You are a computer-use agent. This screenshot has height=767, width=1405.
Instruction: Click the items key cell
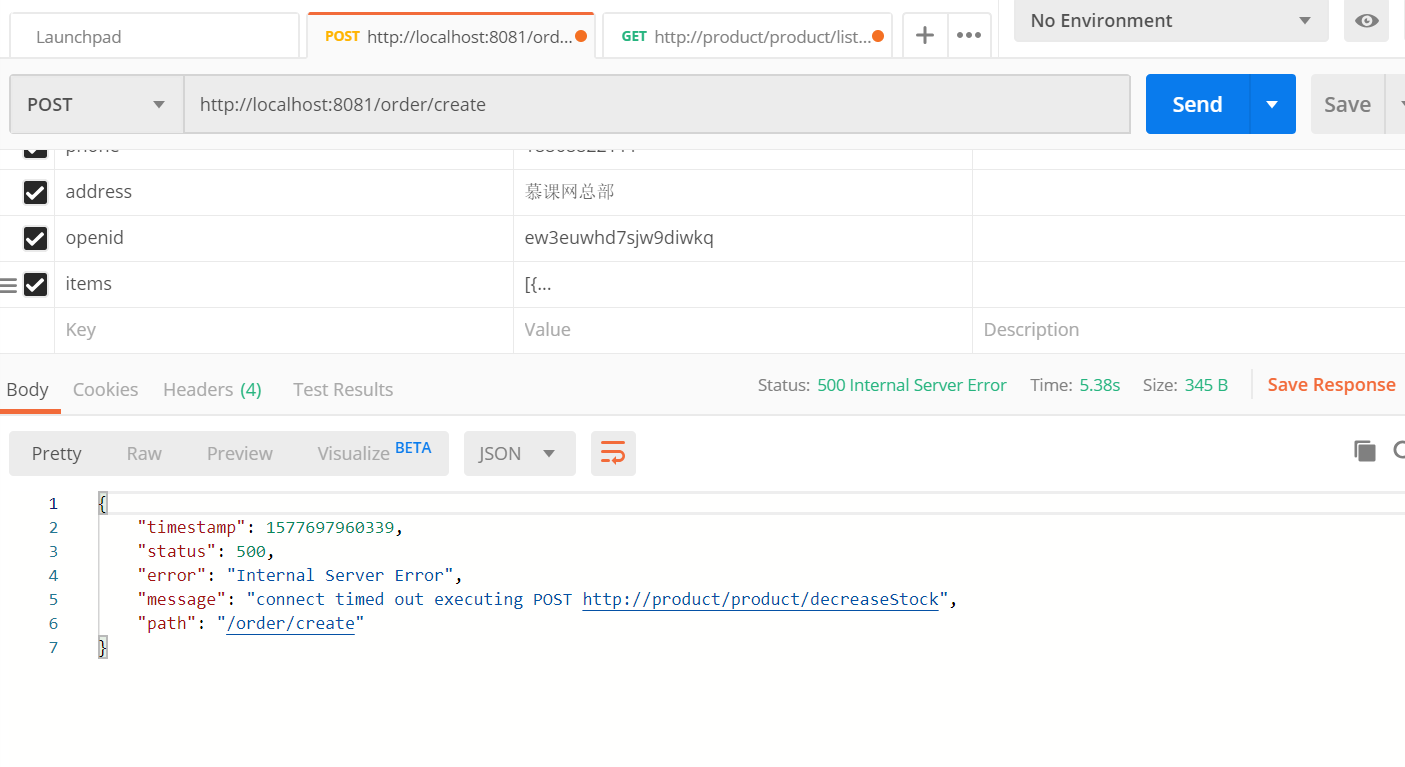(284, 284)
